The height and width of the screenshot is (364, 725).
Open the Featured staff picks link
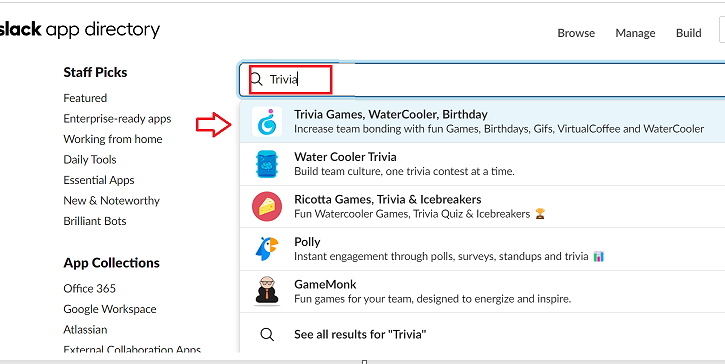(x=85, y=98)
